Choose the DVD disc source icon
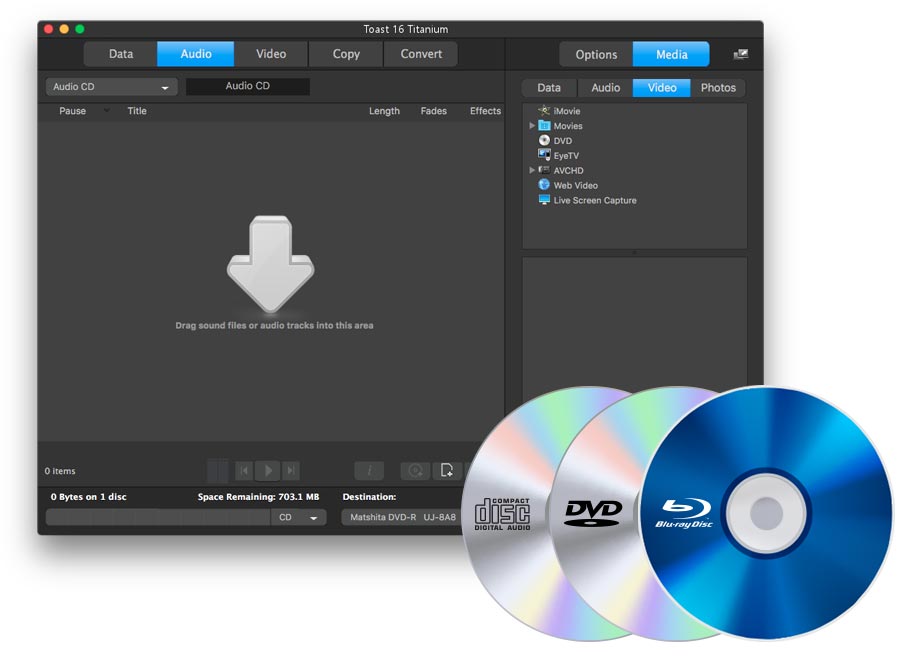 click(544, 140)
